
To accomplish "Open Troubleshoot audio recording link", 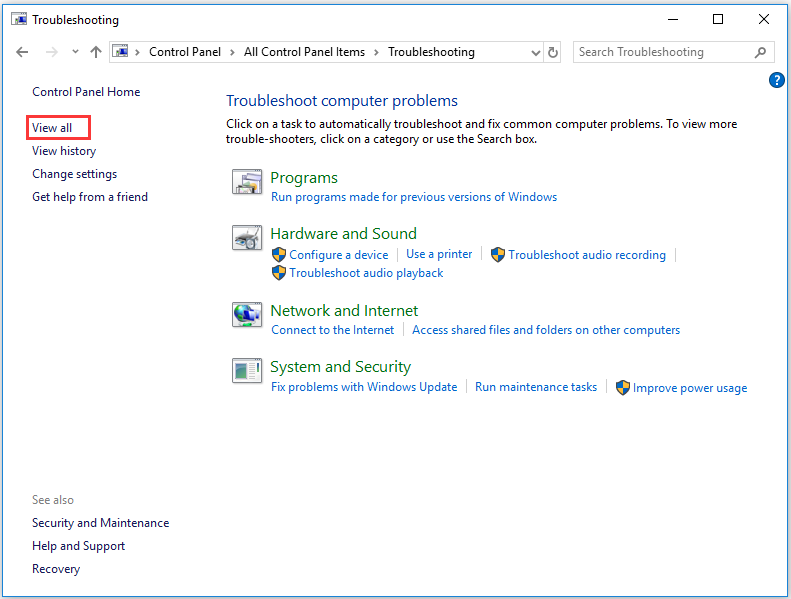I will pyautogui.click(x=587, y=255).
